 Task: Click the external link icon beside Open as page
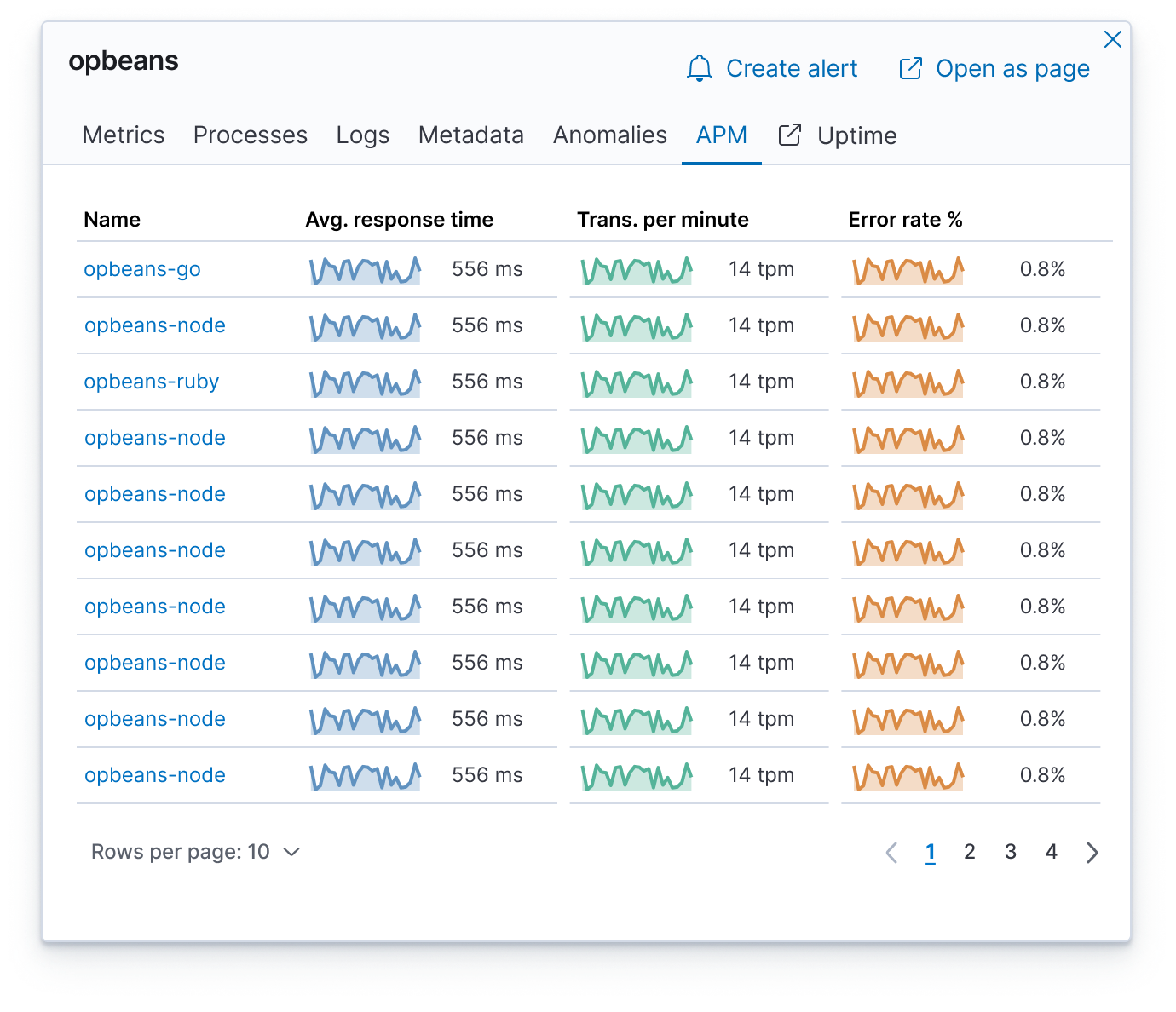coord(910,68)
